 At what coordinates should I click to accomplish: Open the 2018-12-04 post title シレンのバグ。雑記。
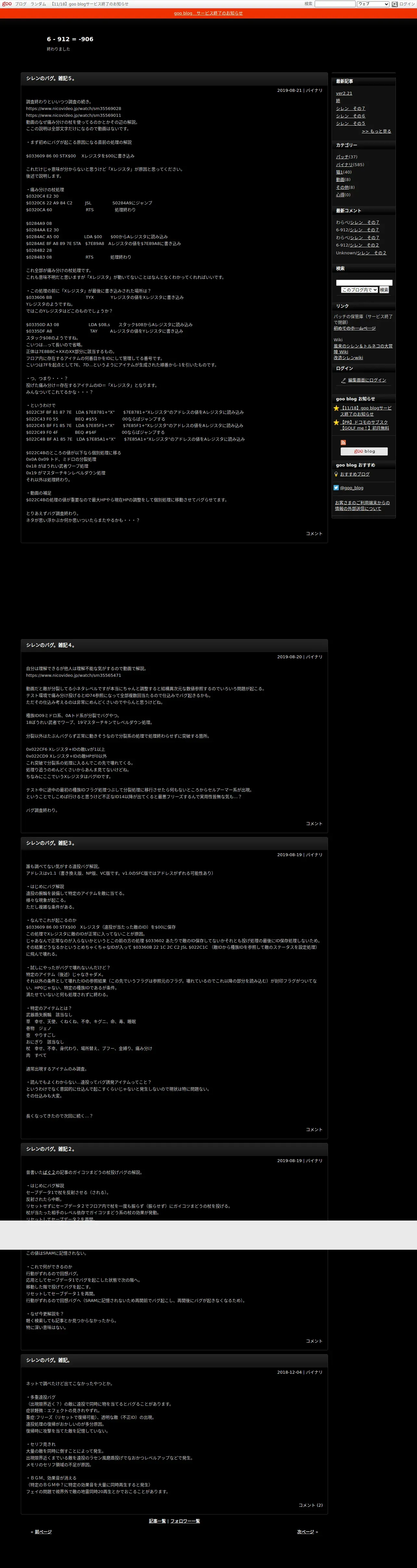point(48,1360)
